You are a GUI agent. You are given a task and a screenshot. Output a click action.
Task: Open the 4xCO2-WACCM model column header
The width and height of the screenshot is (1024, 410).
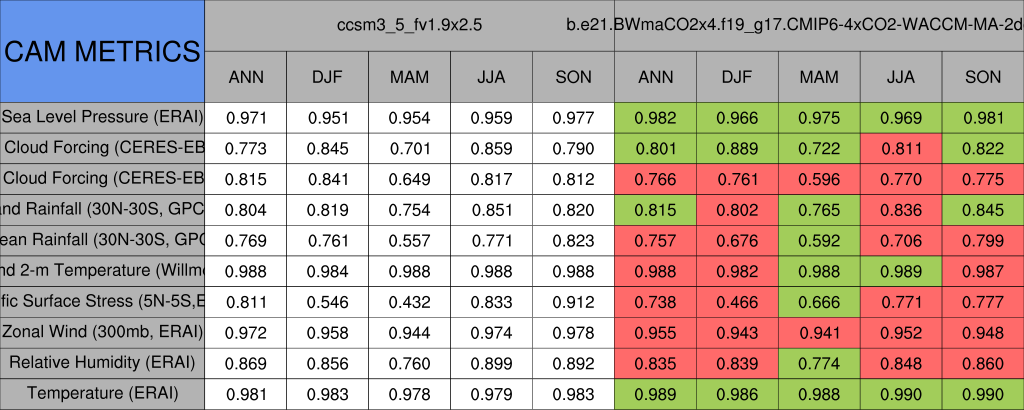(x=818, y=26)
